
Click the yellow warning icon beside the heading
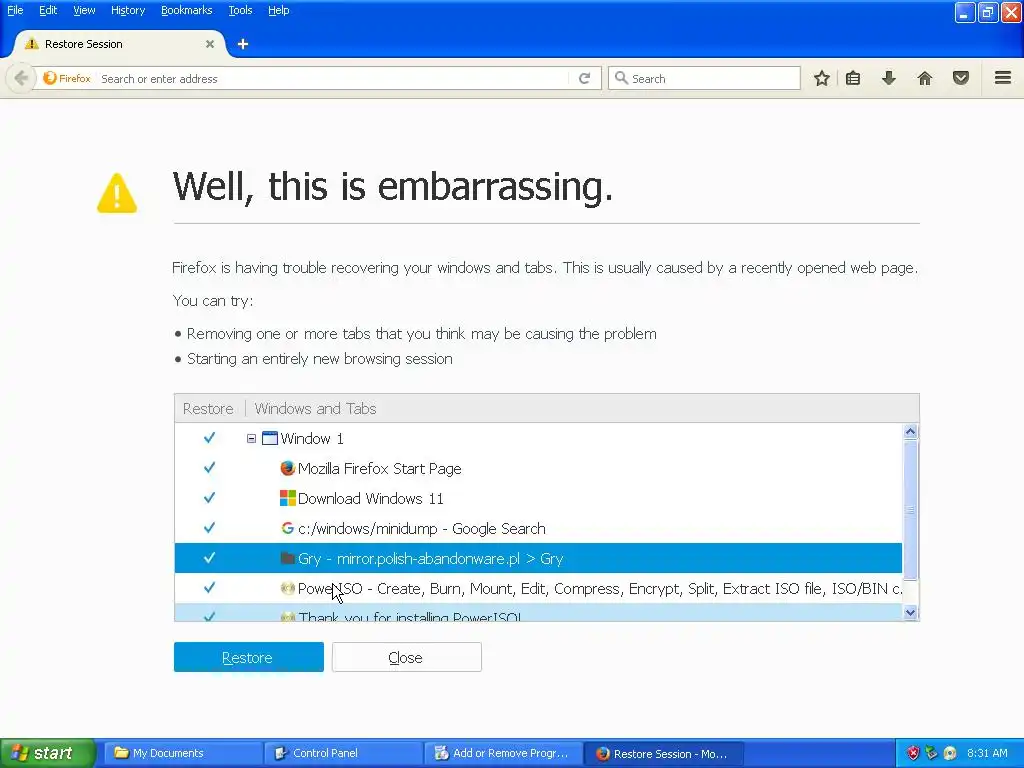[x=117, y=193]
